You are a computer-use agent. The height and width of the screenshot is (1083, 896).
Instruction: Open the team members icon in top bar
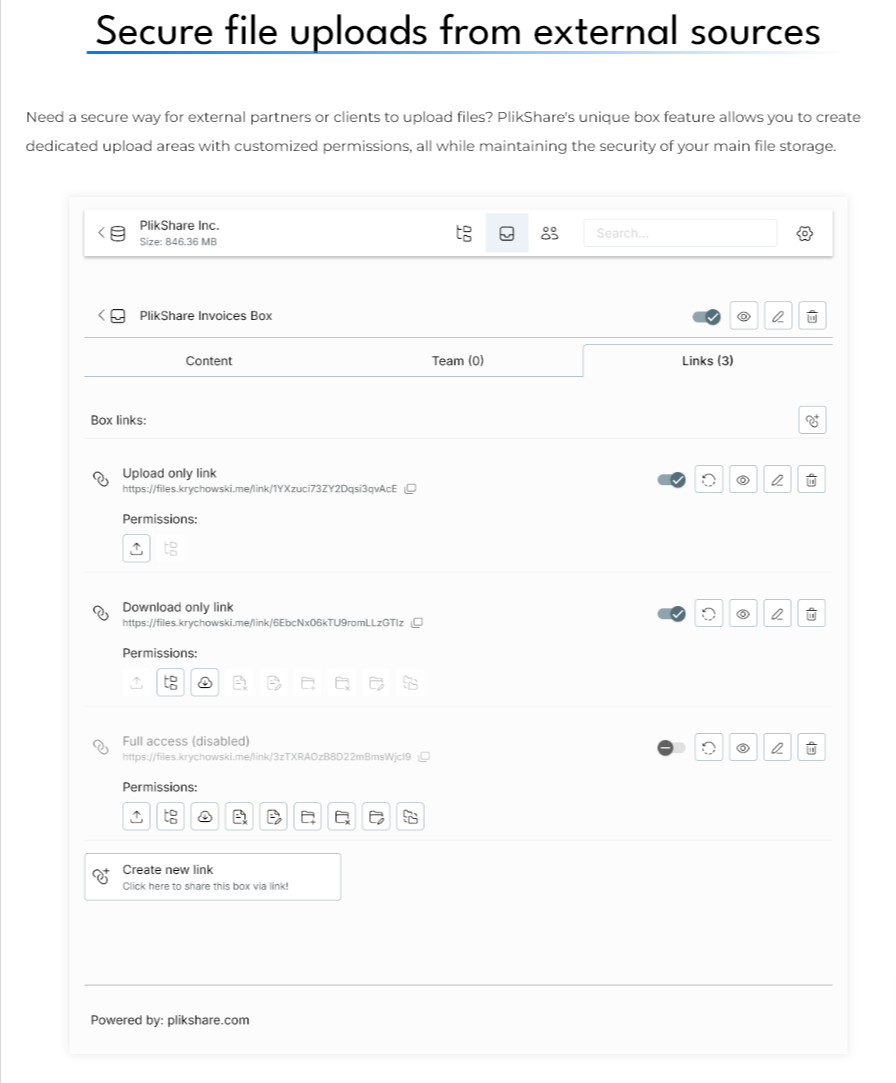pyautogui.click(x=549, y=233)
